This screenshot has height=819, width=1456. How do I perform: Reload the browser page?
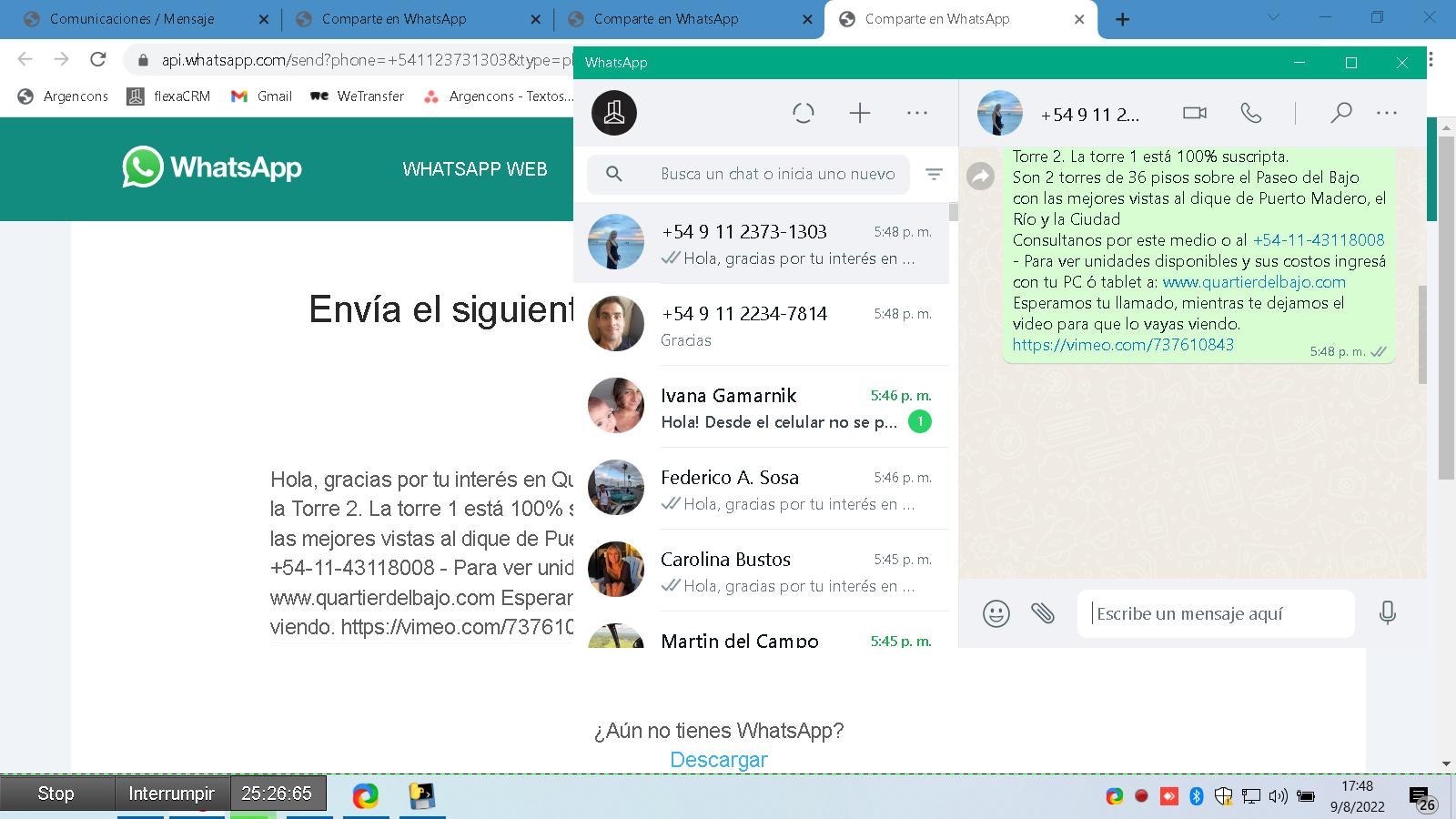98,59
